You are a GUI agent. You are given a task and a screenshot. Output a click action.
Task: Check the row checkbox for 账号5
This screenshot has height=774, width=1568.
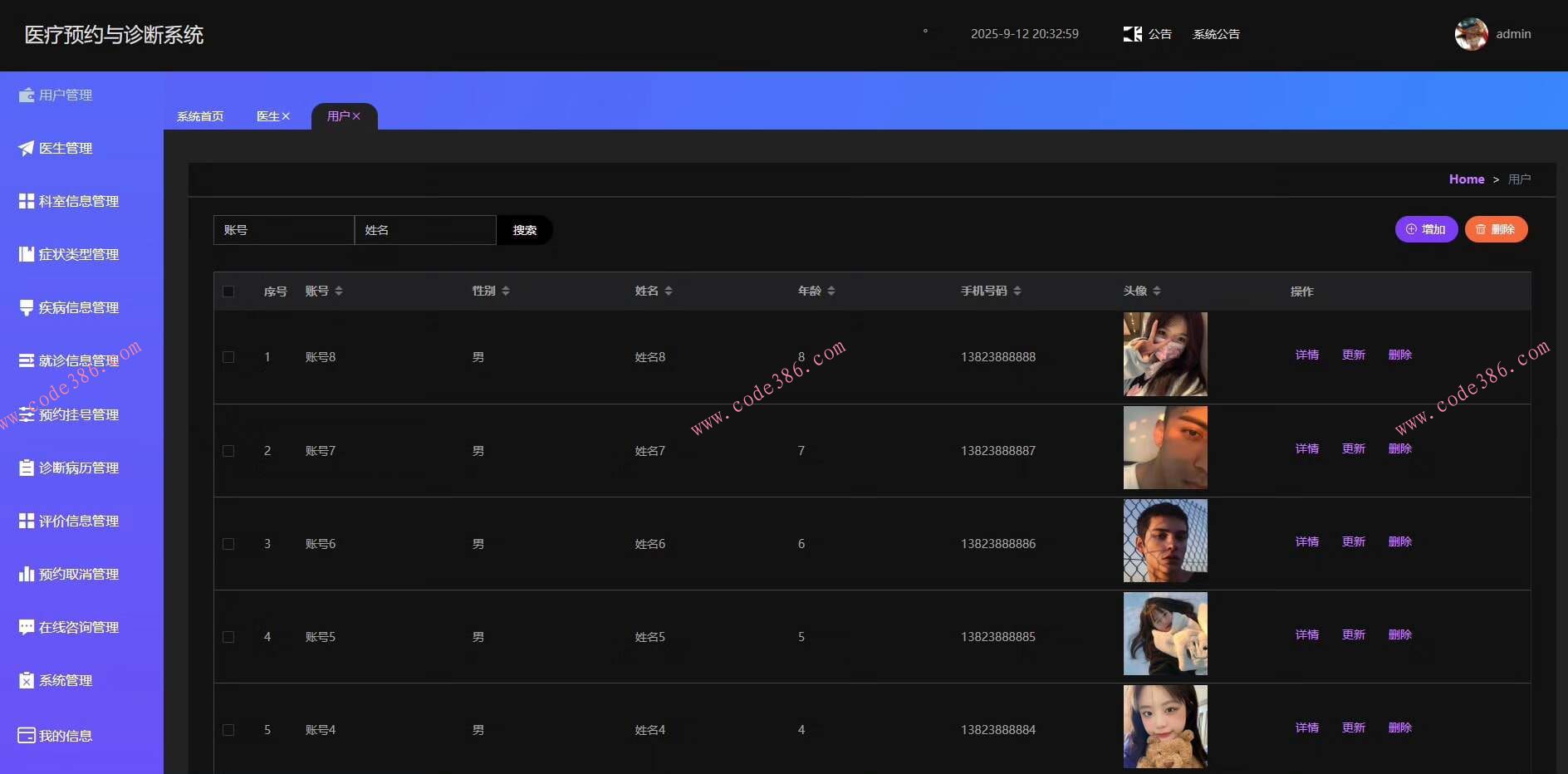tap(228, 637)
